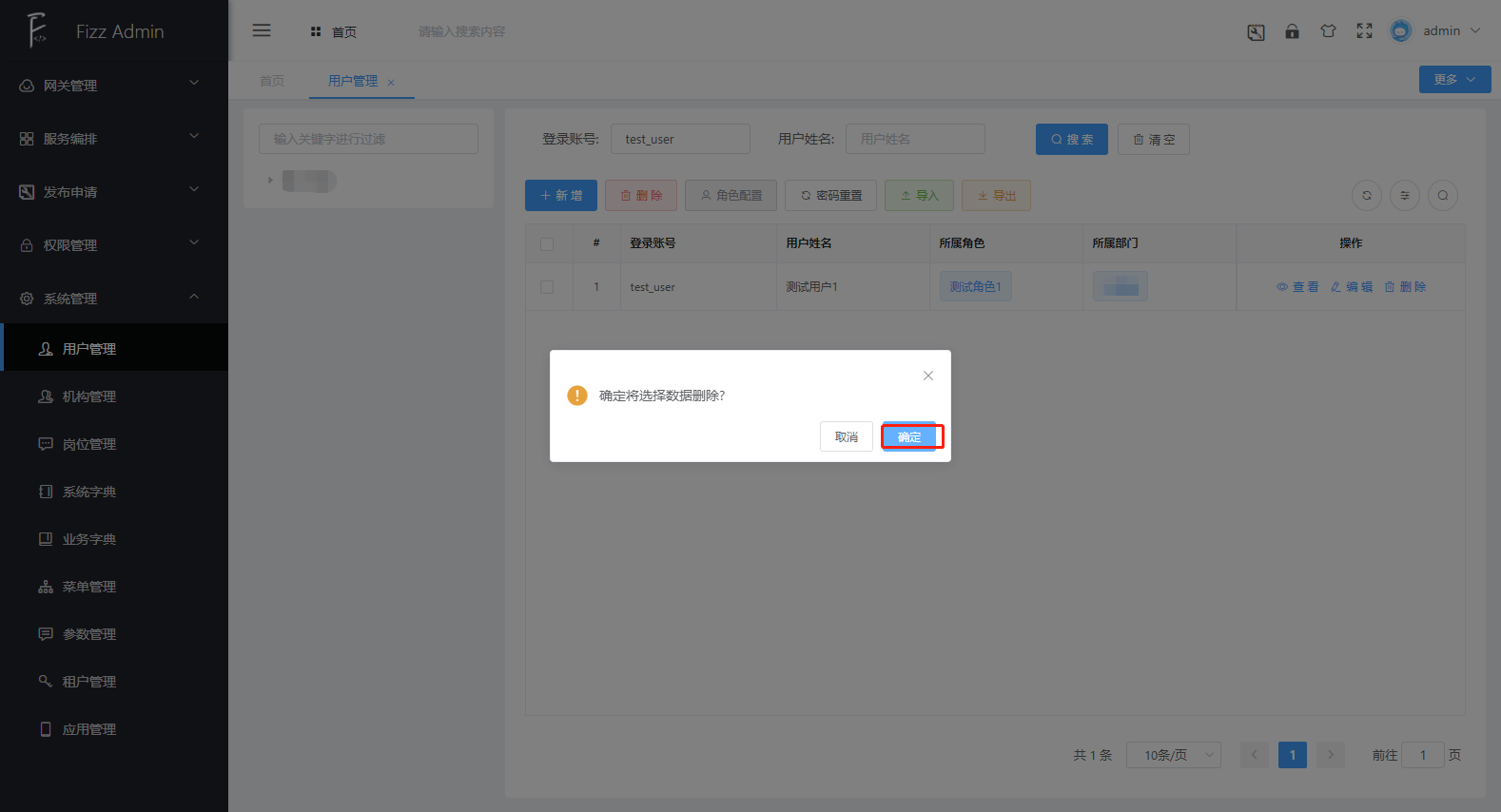The image size is (1501, 812).
Task: Close the 用户管理 tab
Action: click(391, 83)
